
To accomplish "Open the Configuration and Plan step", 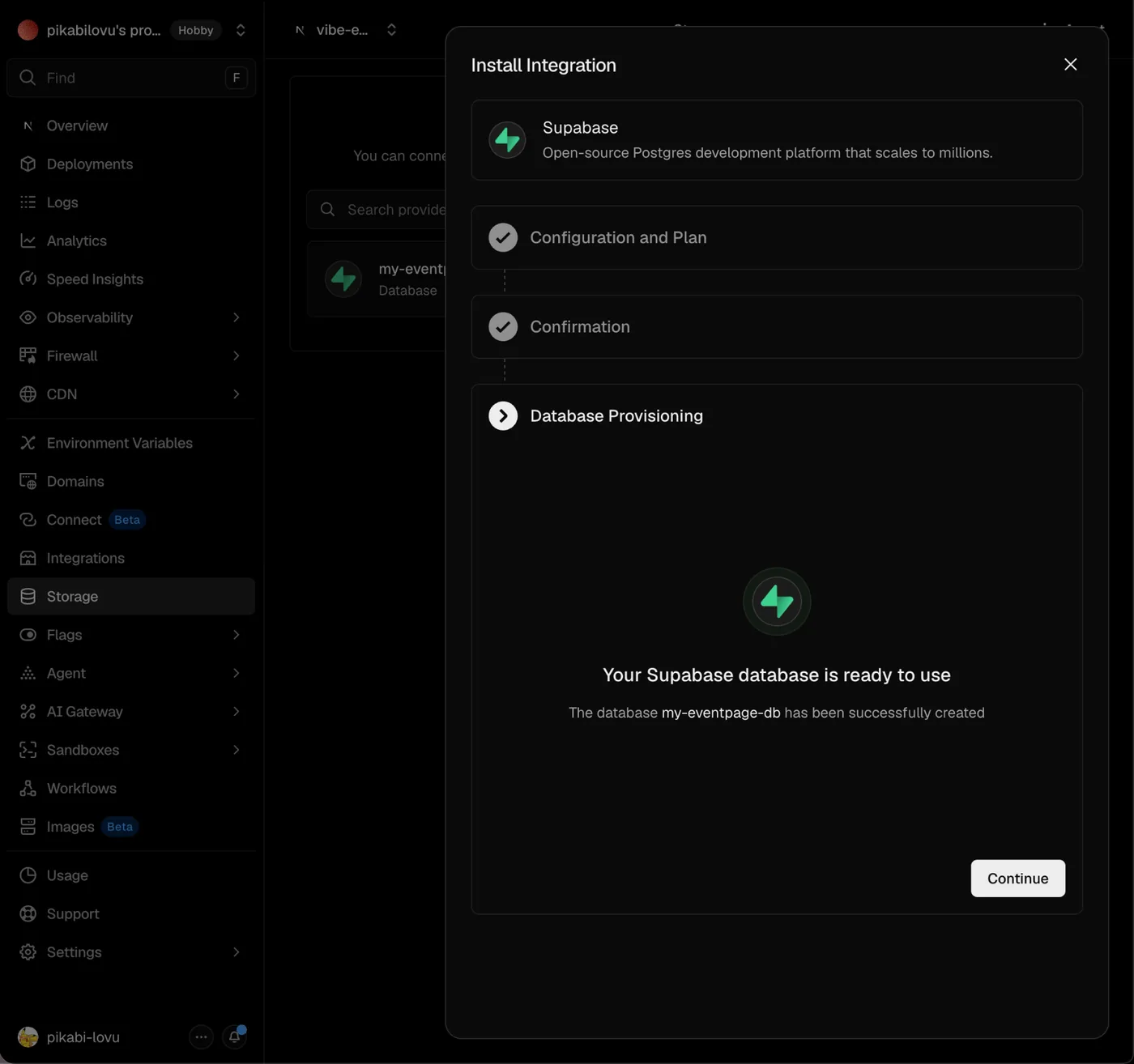I will 777,237.
